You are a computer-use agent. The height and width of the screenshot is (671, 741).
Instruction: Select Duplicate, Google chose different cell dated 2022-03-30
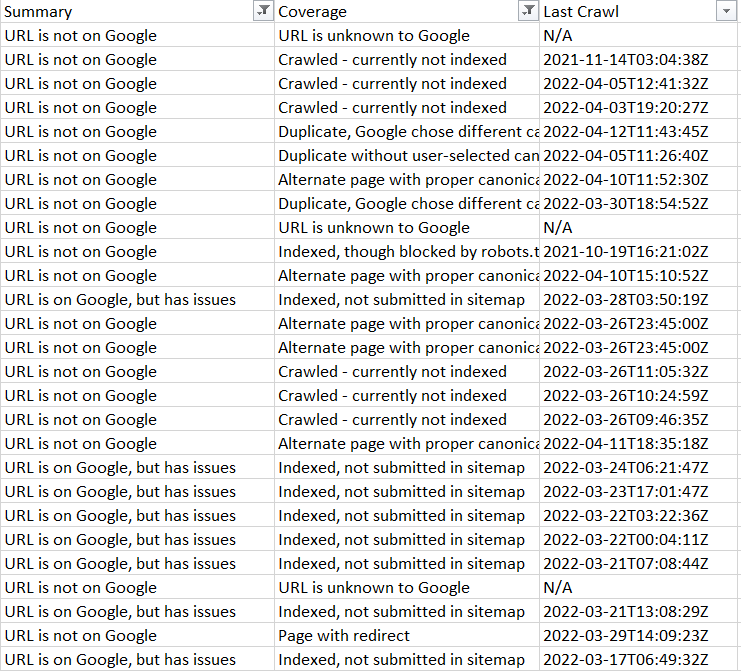[x=406, y=204]
